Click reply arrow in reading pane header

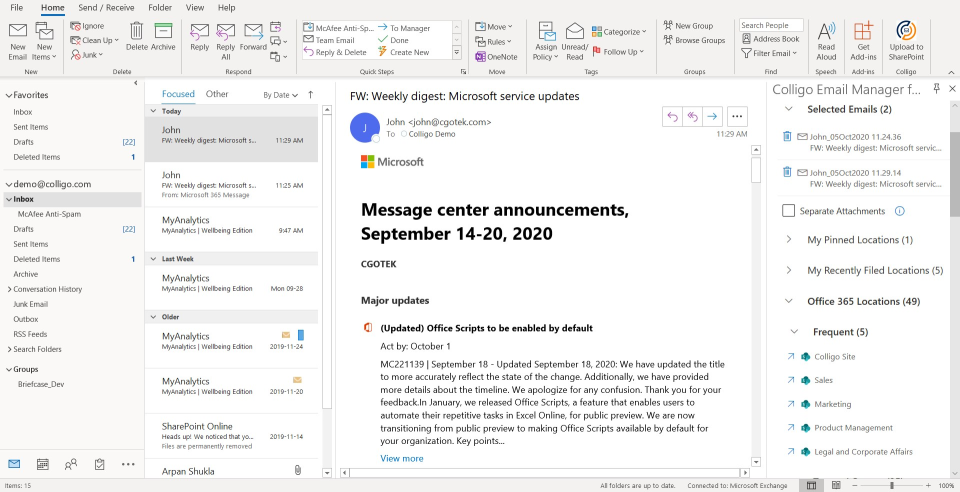(x=672, y=116)
